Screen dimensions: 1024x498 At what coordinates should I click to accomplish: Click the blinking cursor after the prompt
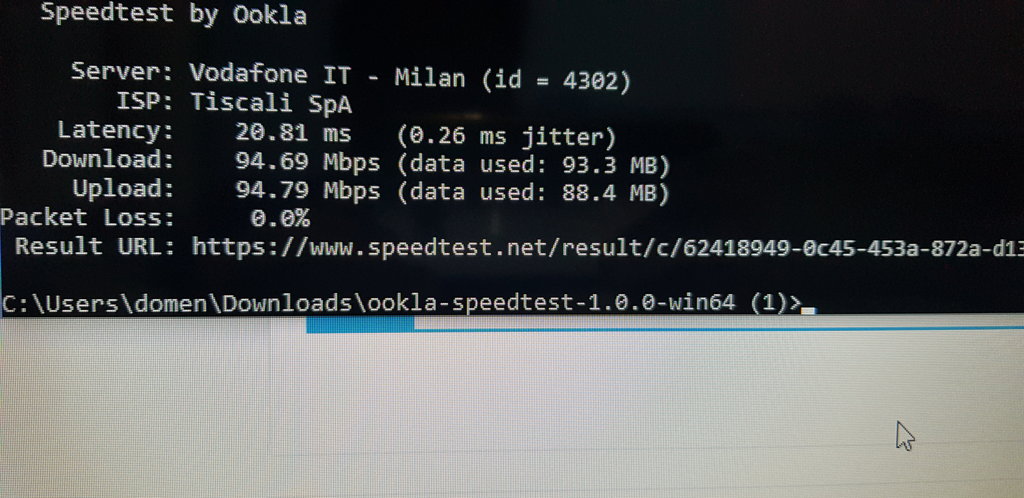tap(808, 311)
